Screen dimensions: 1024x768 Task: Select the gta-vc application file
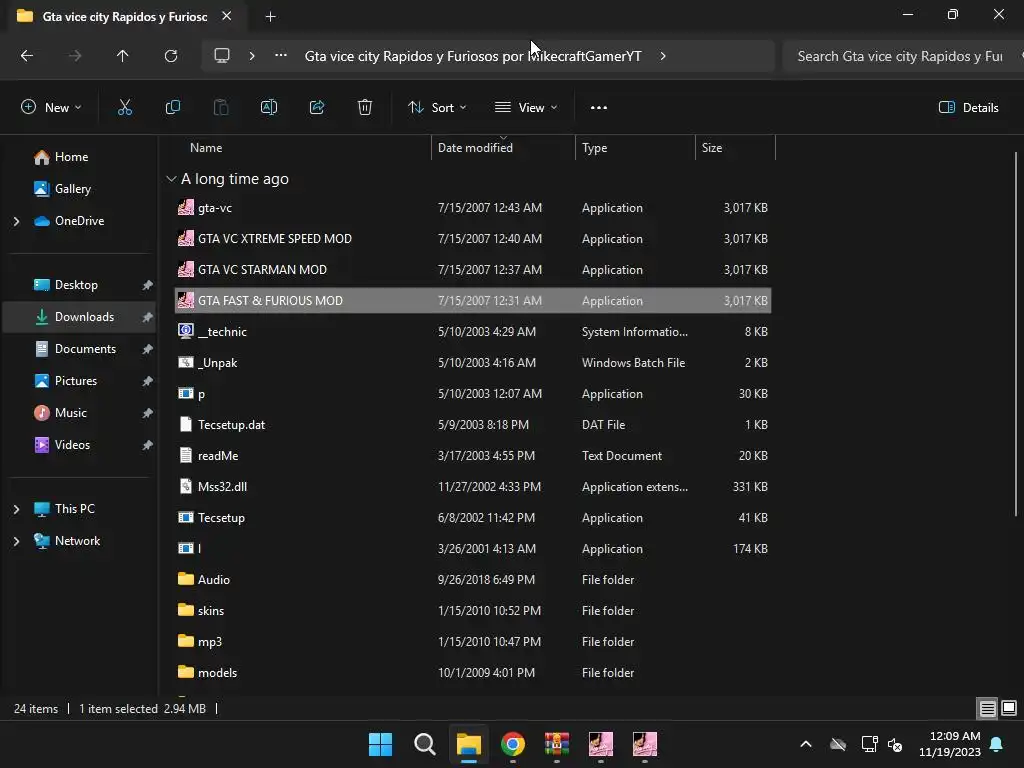pos(473,208)
